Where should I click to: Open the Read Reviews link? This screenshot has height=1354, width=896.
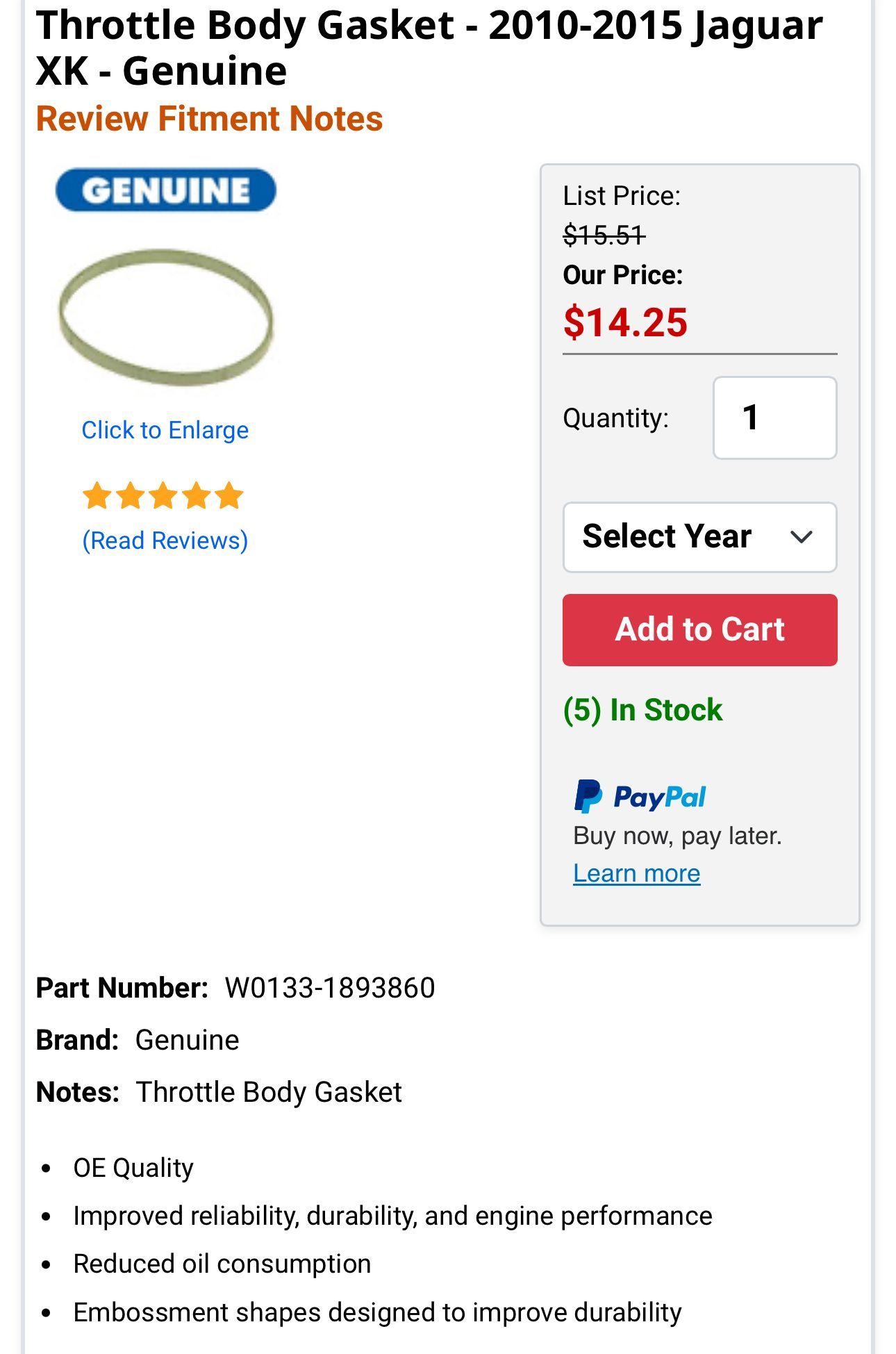pyautogui.click(x=165, y=540)
